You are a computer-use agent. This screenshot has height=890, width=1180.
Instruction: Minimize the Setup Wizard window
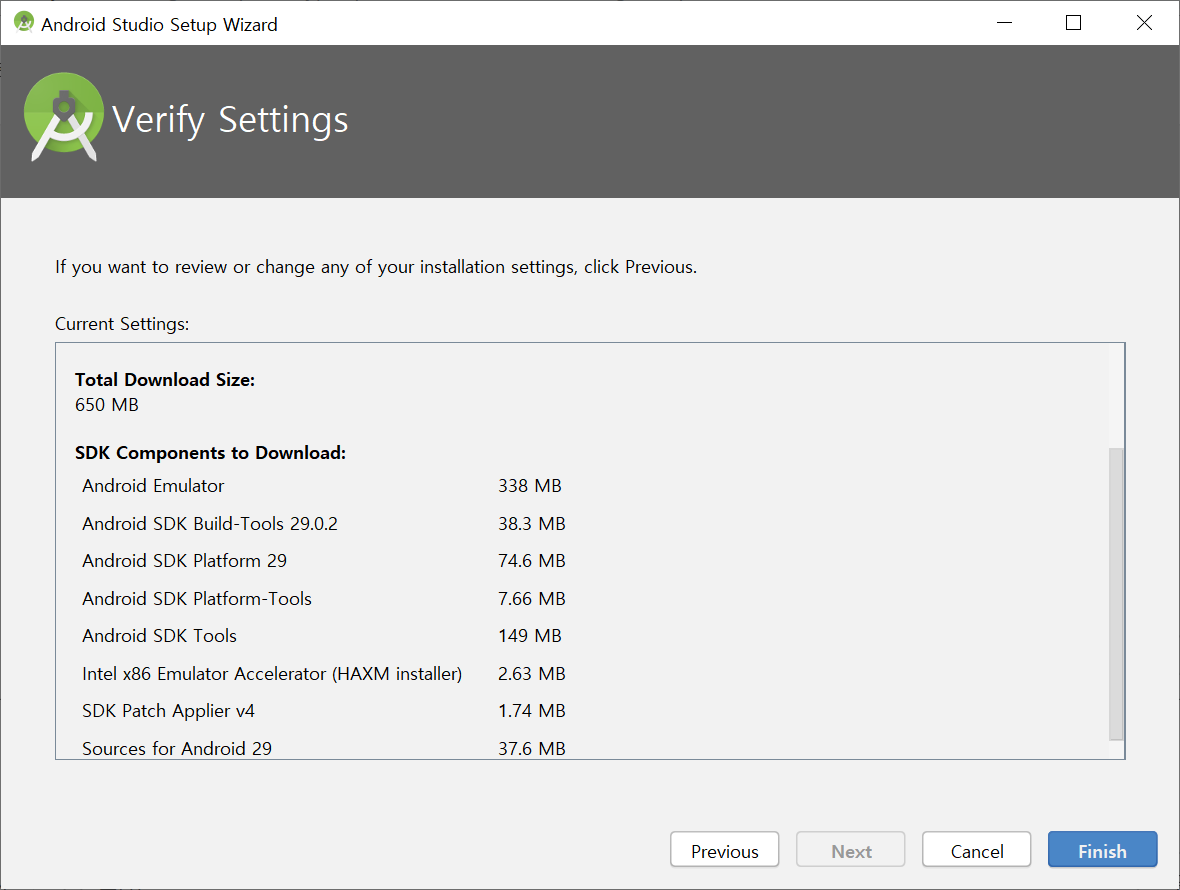pyautogui.click(x=1004, y=23)
